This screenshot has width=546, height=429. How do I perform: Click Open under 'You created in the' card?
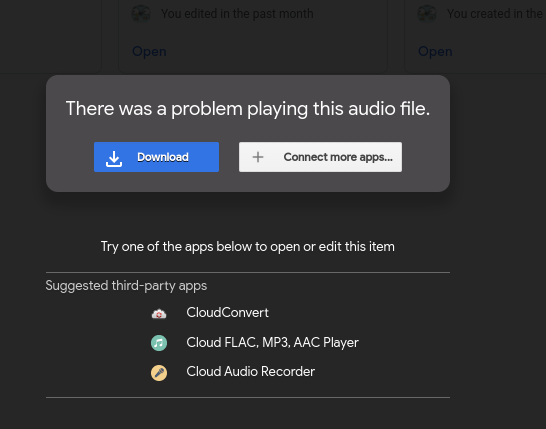pyautogui.click(x=435, y=52)
